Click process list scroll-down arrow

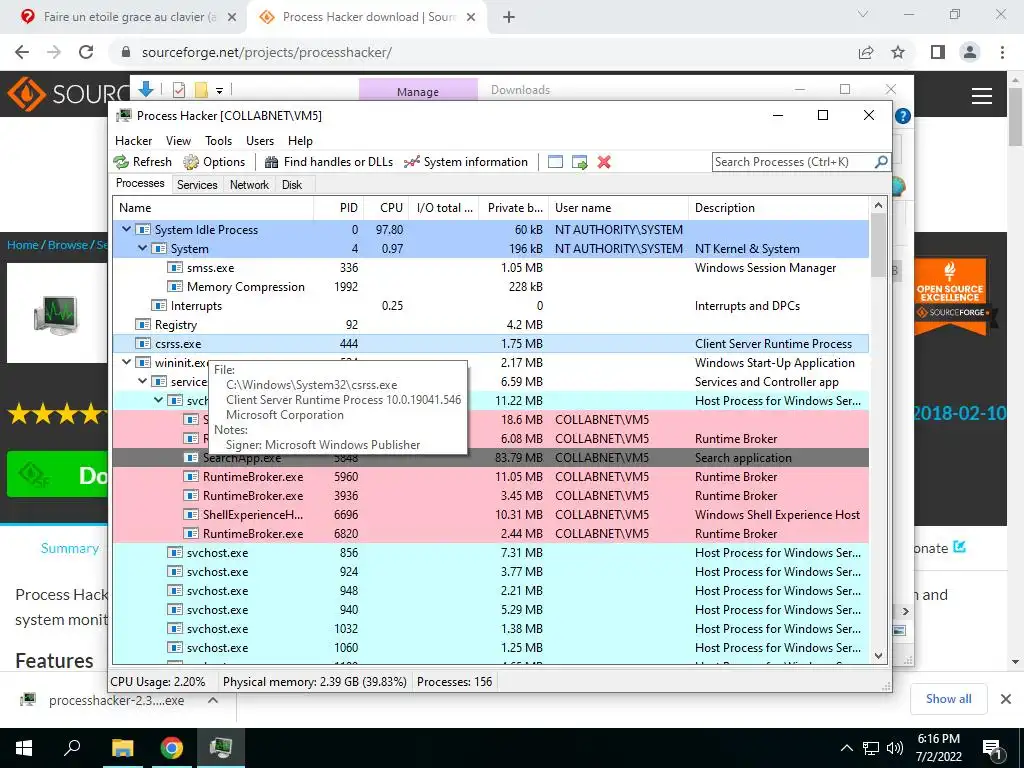coord(878,656)
